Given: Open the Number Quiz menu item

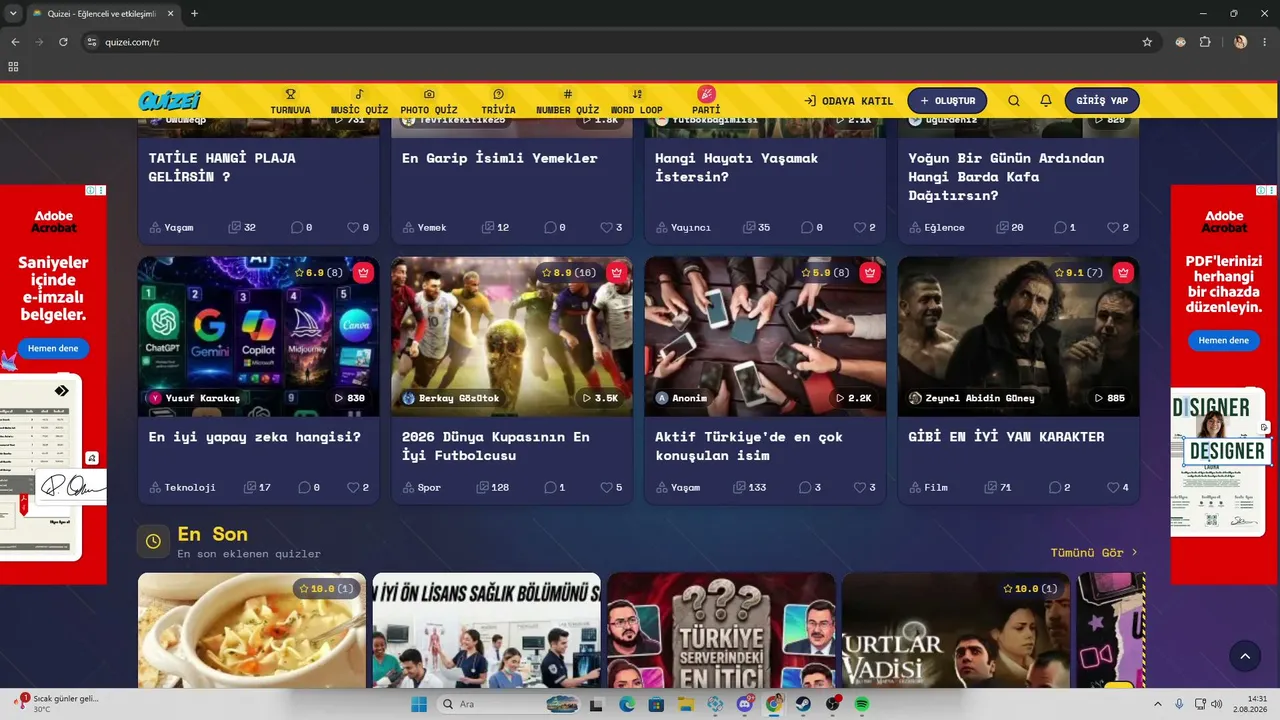Looking at the screenshot, I should click(567, 102).
